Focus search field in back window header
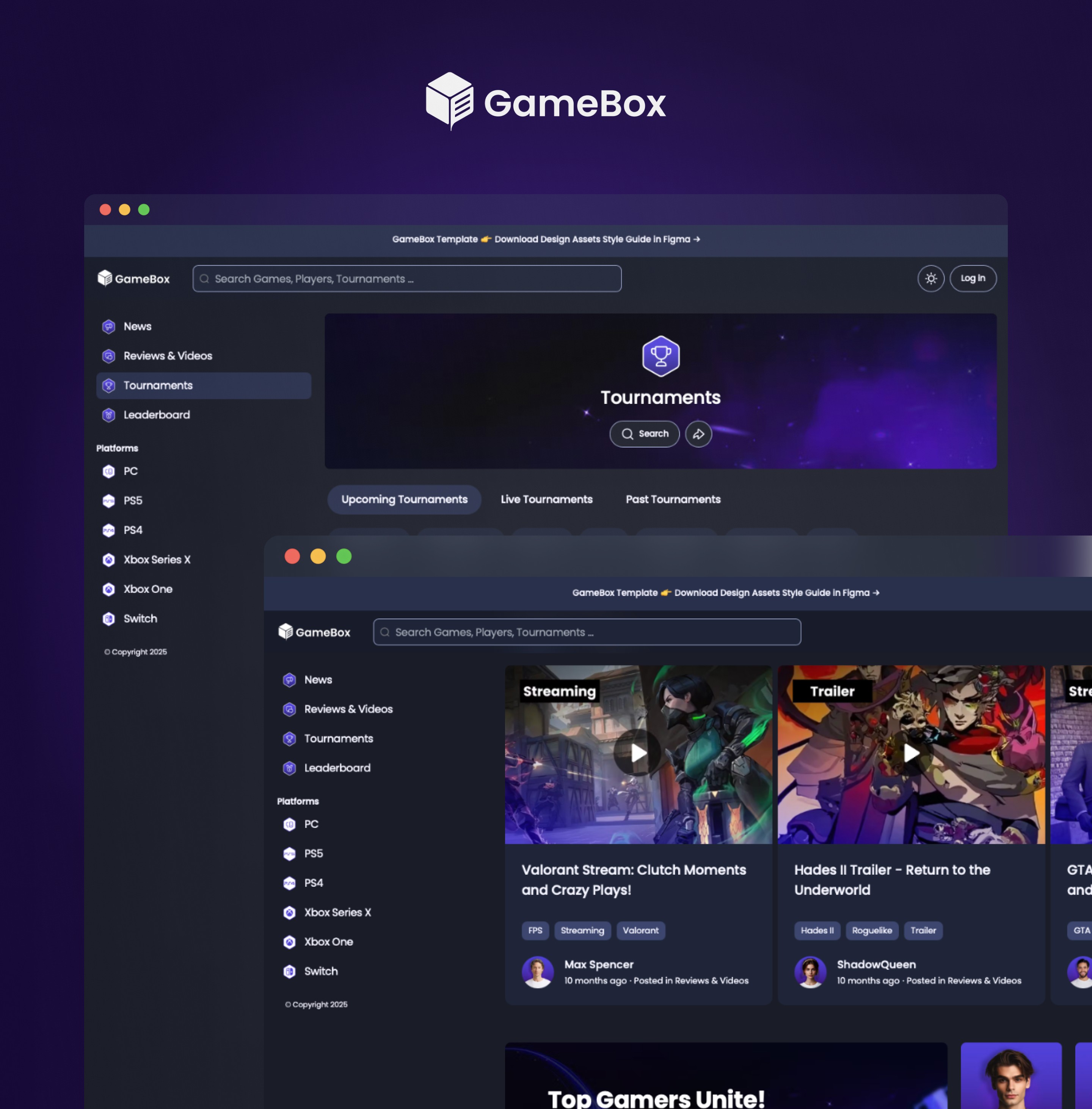 point(406,278)
